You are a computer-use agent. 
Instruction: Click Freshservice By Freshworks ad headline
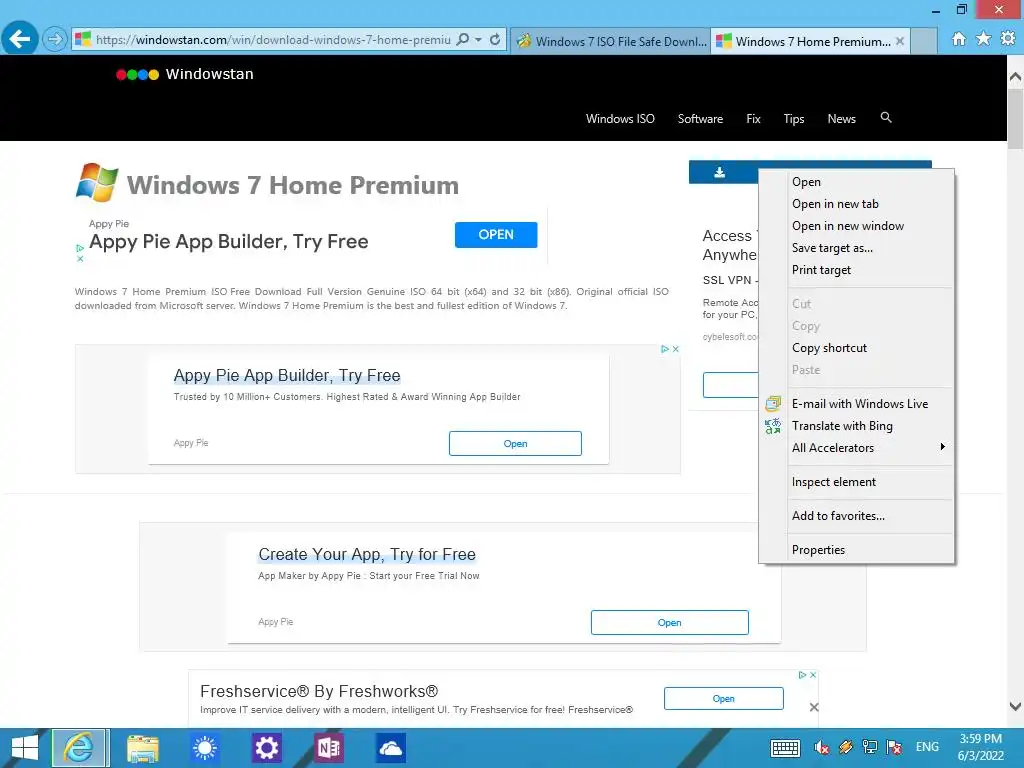coord(319,691)
